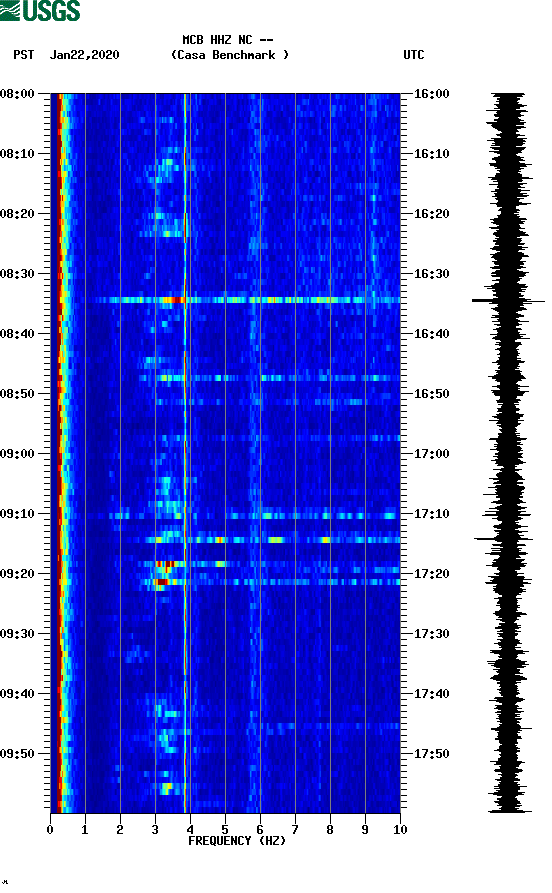Click the 09:10 PST time label
The width and height of the screenshot is (552, 893).
click(17, 514)
